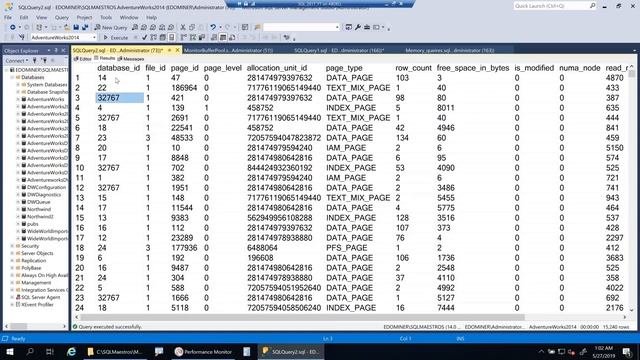The image size is (640, 360).
Task: Expand the Server Objects node
Action: 13,253
